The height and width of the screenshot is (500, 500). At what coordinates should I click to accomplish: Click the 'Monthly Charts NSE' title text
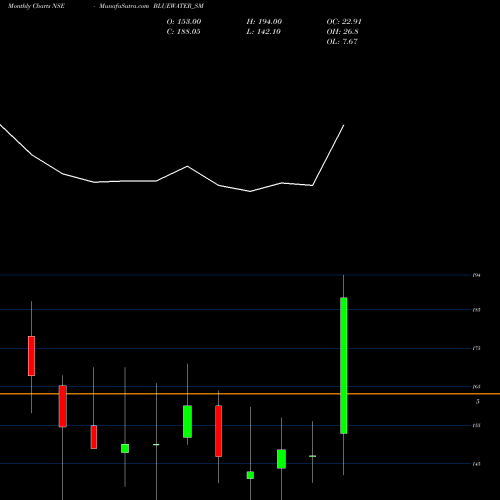click(36, 6)
